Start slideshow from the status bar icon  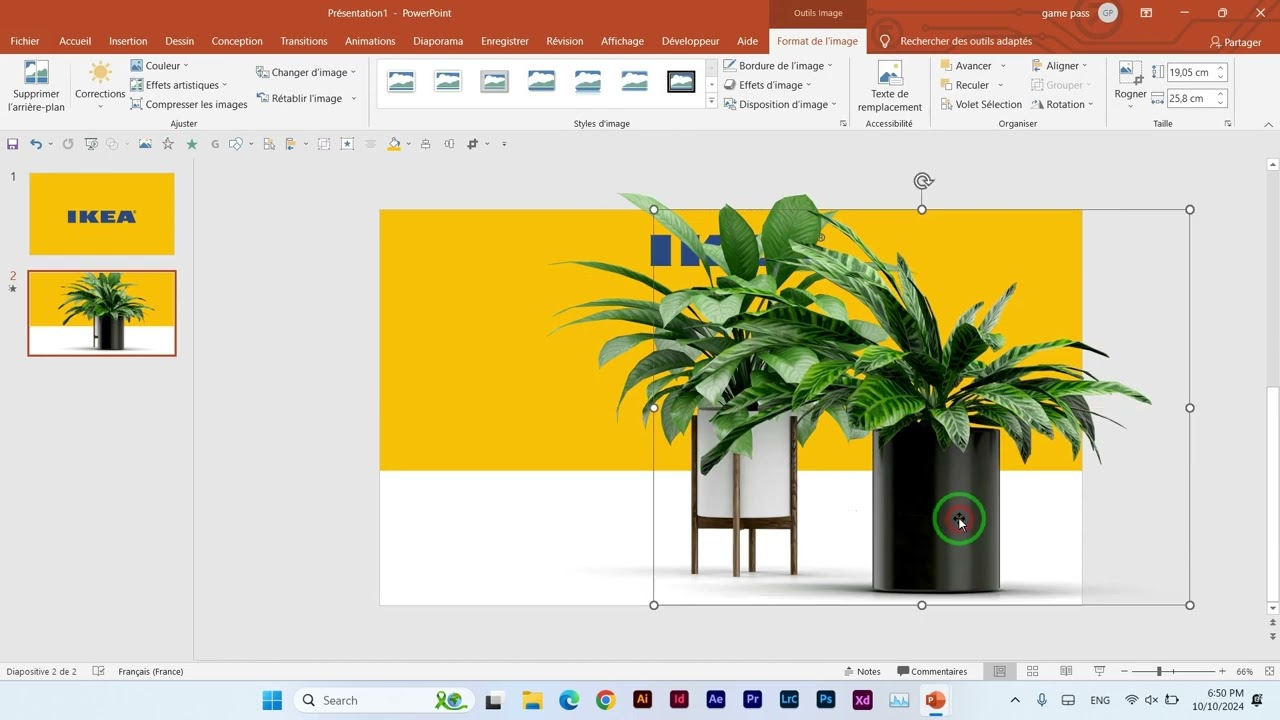[x=1100, y=671]
